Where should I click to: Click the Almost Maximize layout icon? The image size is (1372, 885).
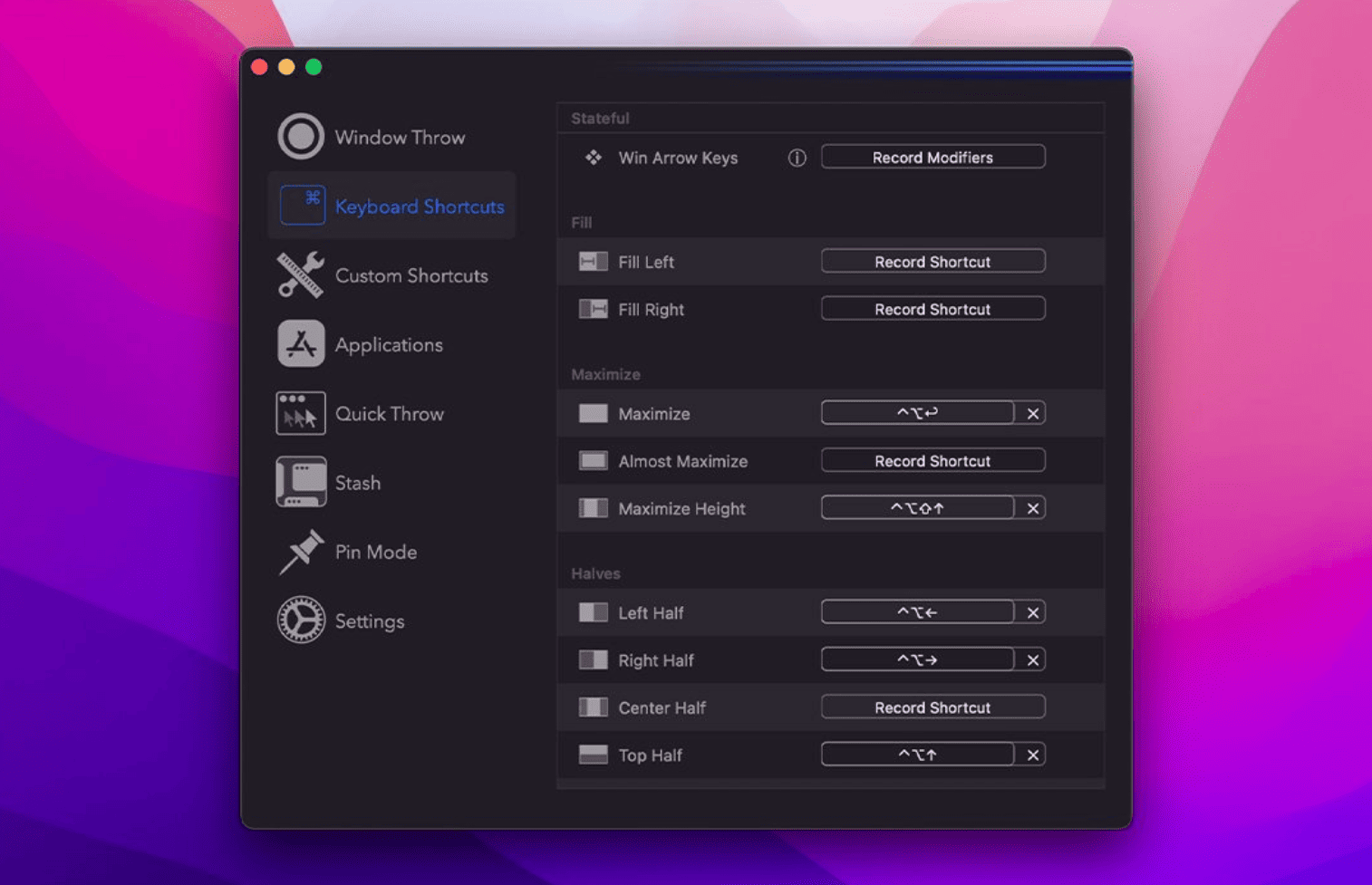pyautogui.click(x=593, y=461)
